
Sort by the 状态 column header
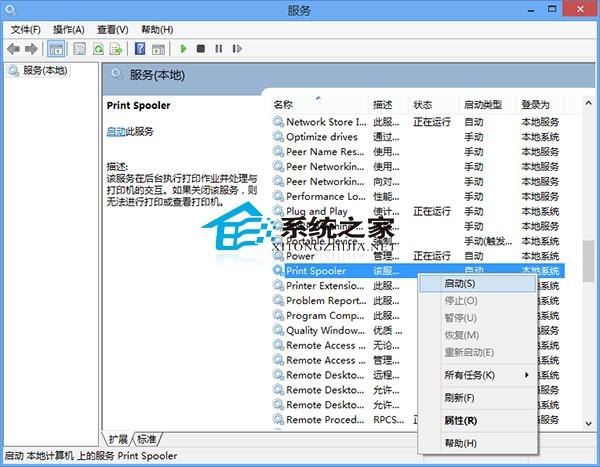[x=434, y=104]
